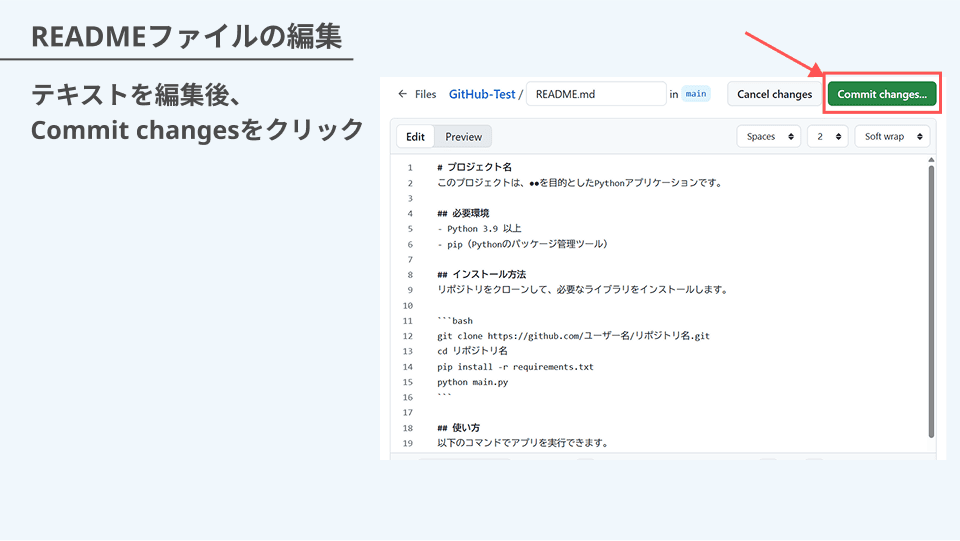Viewport: 960px width, 541px height.
Task: Click the ## 使い方 heading line
Action: tap(458, 428)
